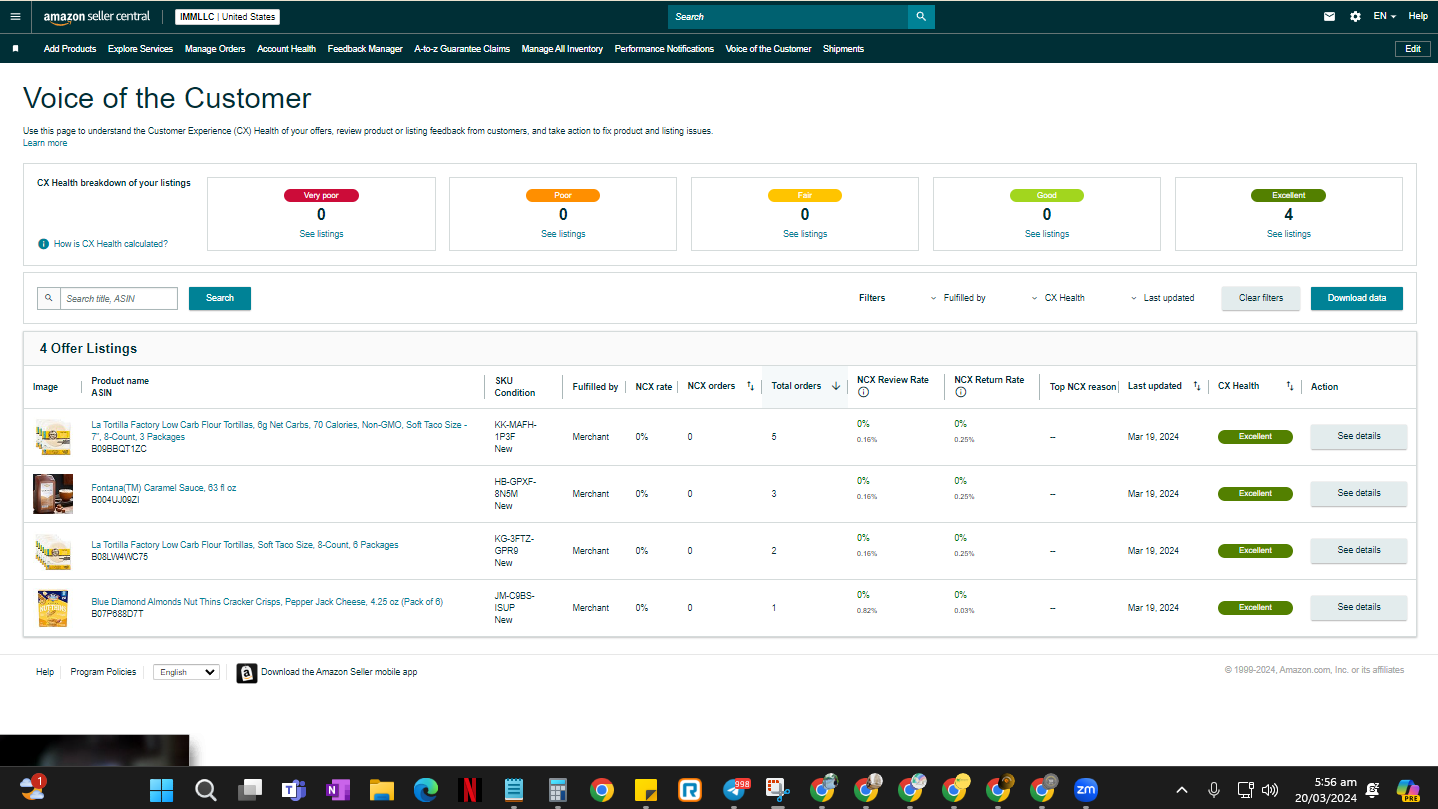Click the info icon under NCX Return Rate
This screenshot has width=1438, height=809.
click(x=960, y=392)
